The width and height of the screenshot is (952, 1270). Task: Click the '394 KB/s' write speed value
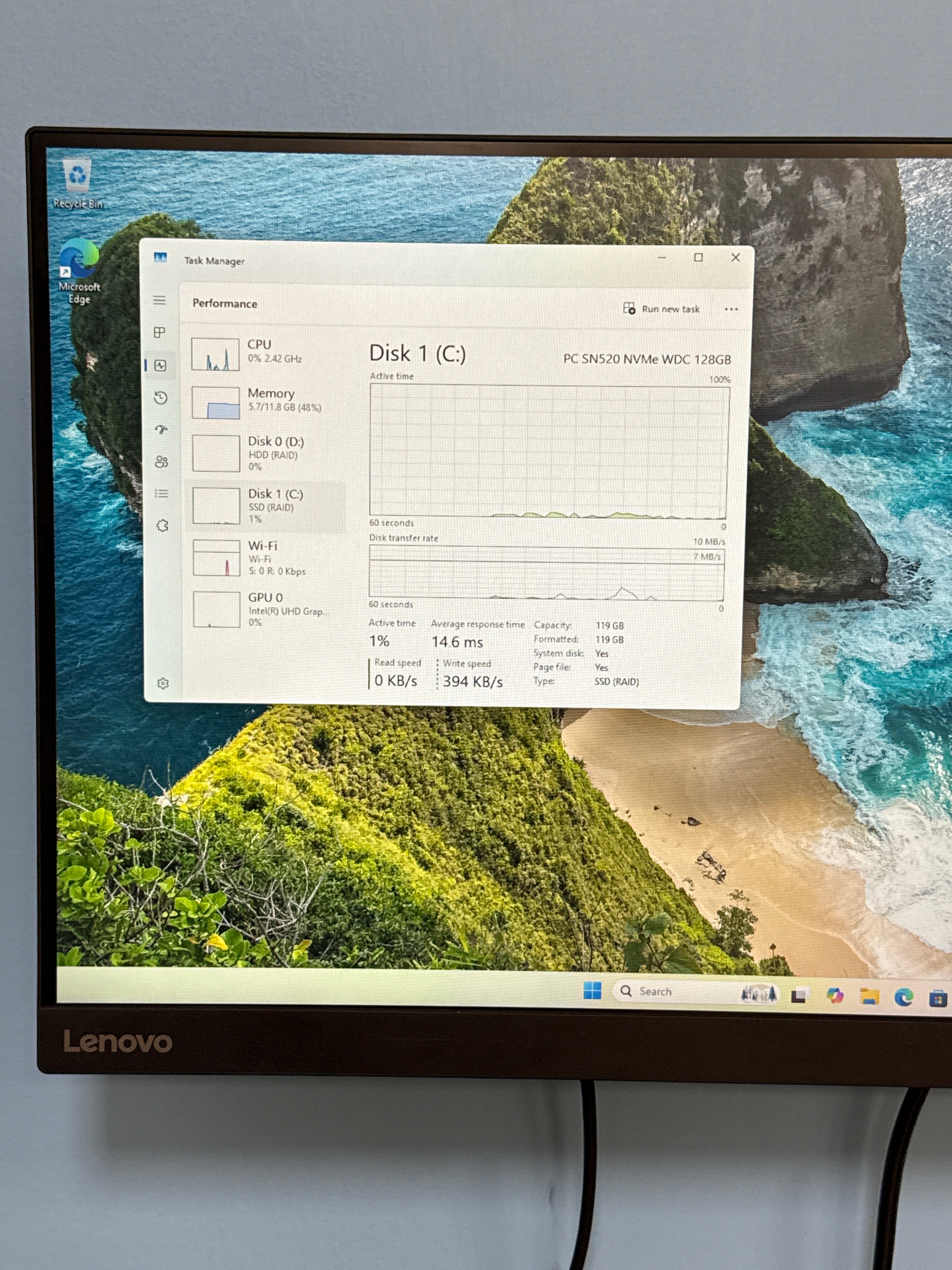click(x=472, y=682)
